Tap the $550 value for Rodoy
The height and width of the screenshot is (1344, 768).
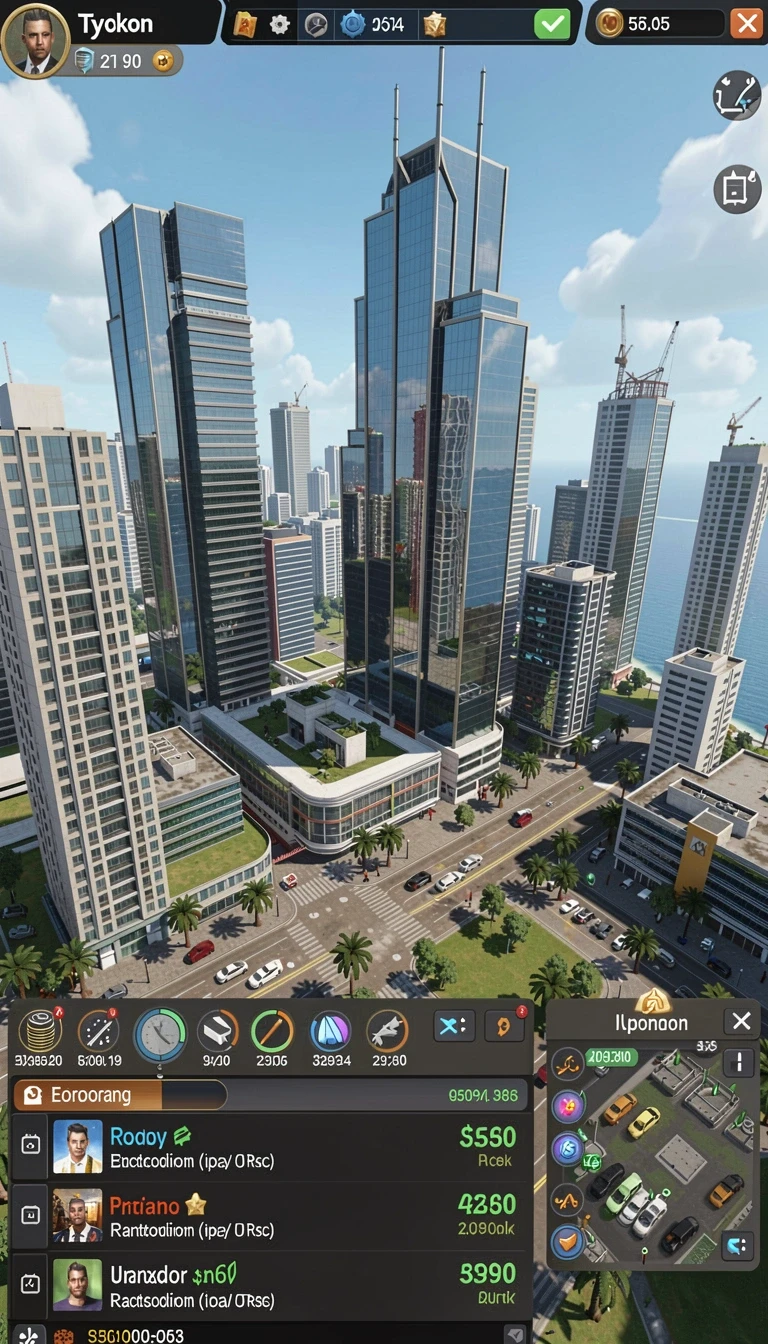point(488,1137)
